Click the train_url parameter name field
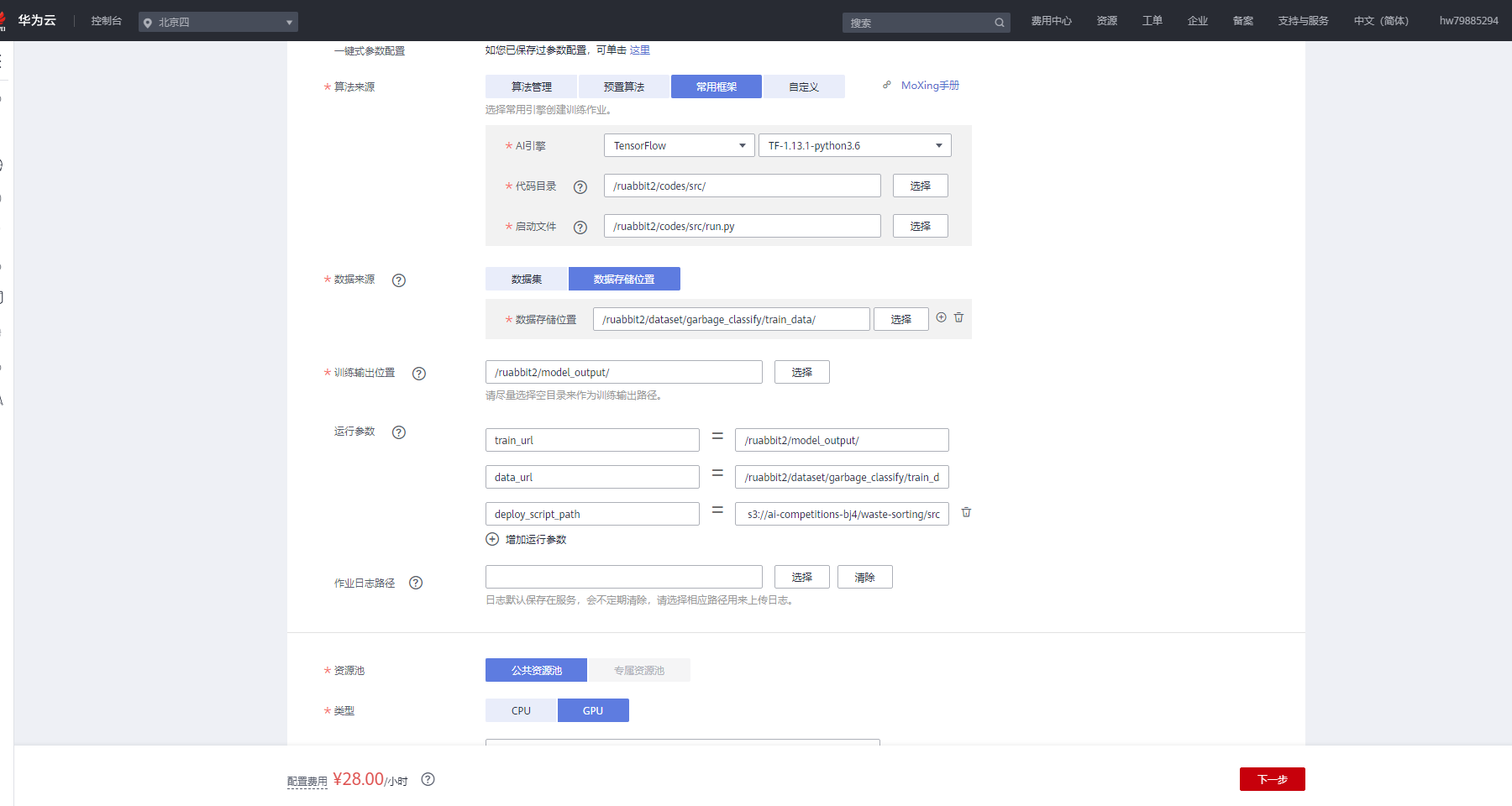 coord(592,440)
